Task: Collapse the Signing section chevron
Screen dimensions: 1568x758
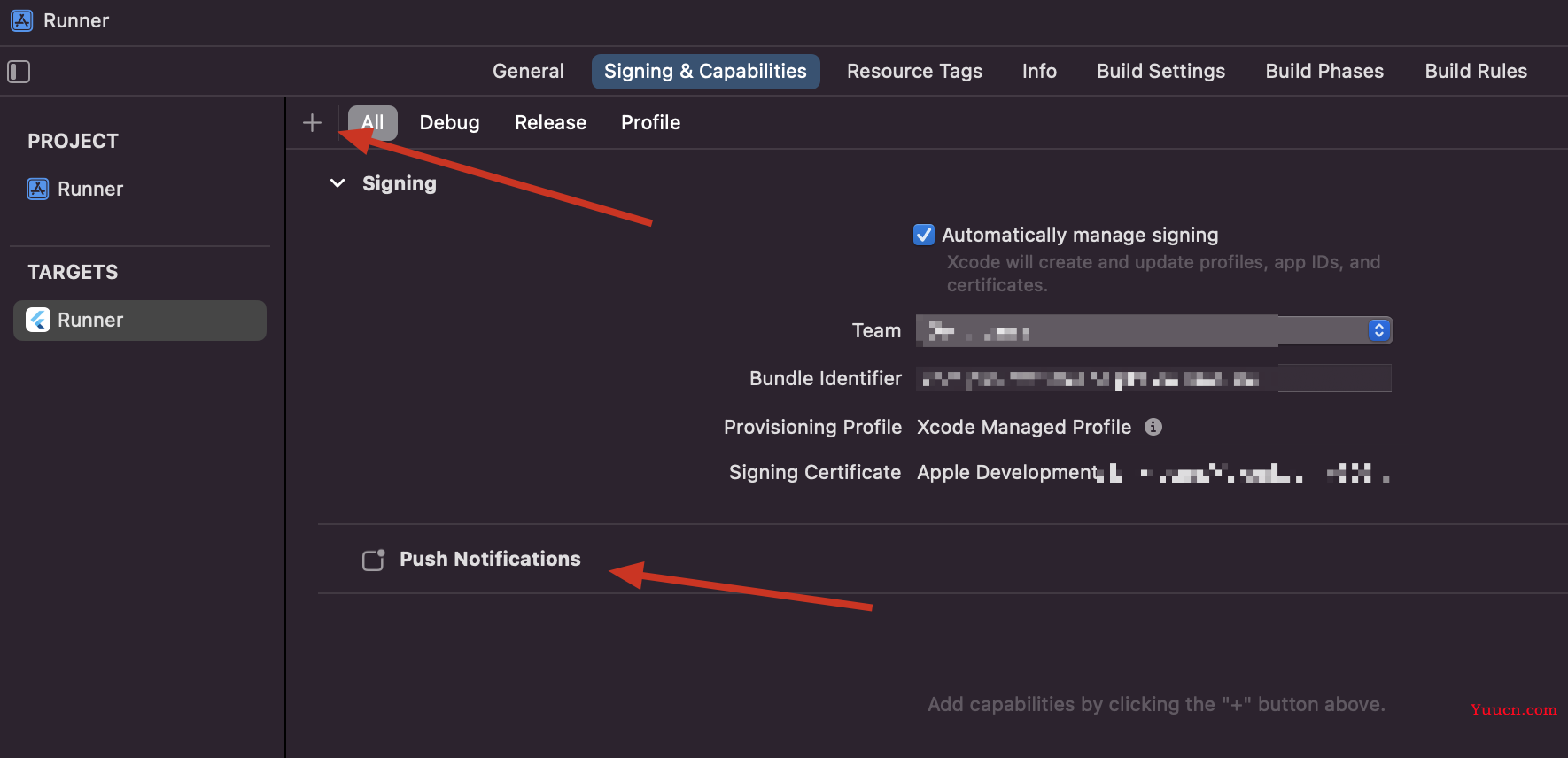Action: tap(338, 183)
